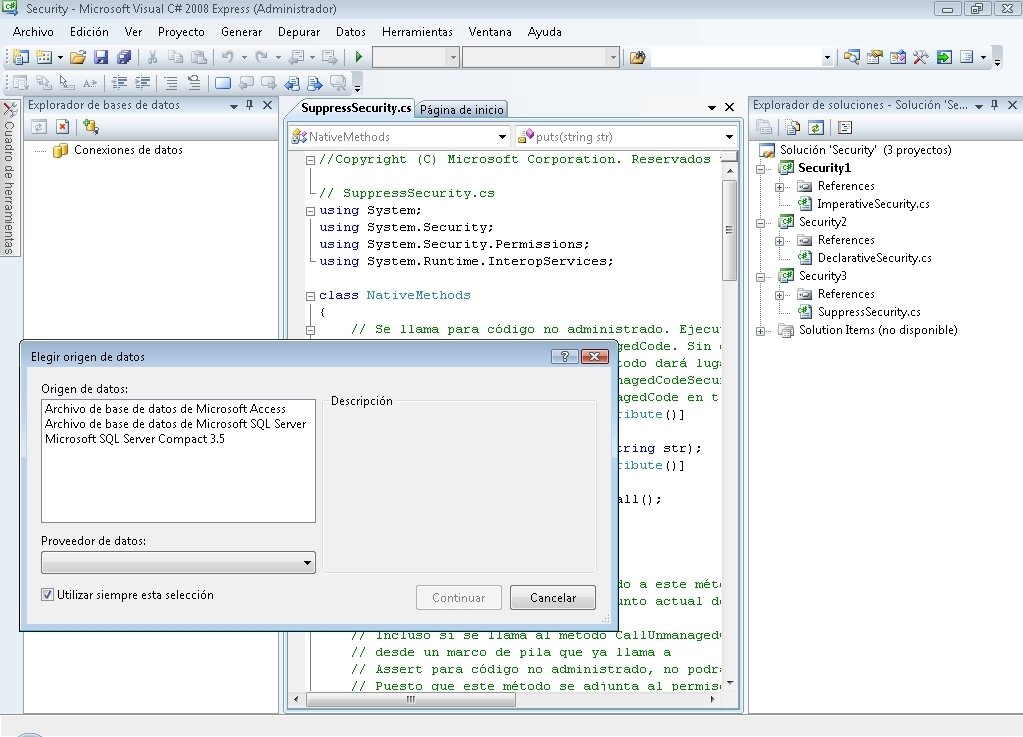
Task: Open the Add New Item dropdown arrow
Action: coord(60,57)
